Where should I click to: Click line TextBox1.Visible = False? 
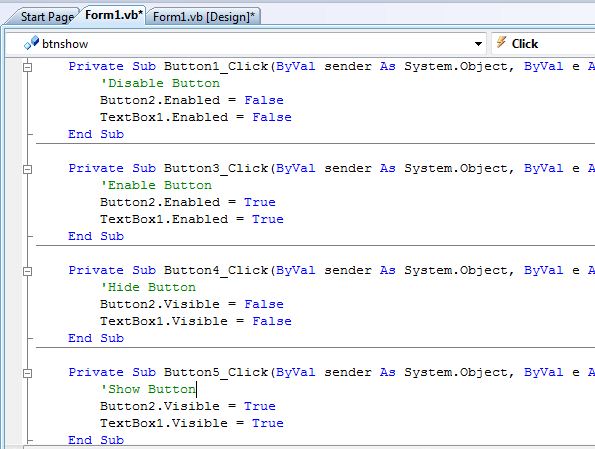click(196, 321)
